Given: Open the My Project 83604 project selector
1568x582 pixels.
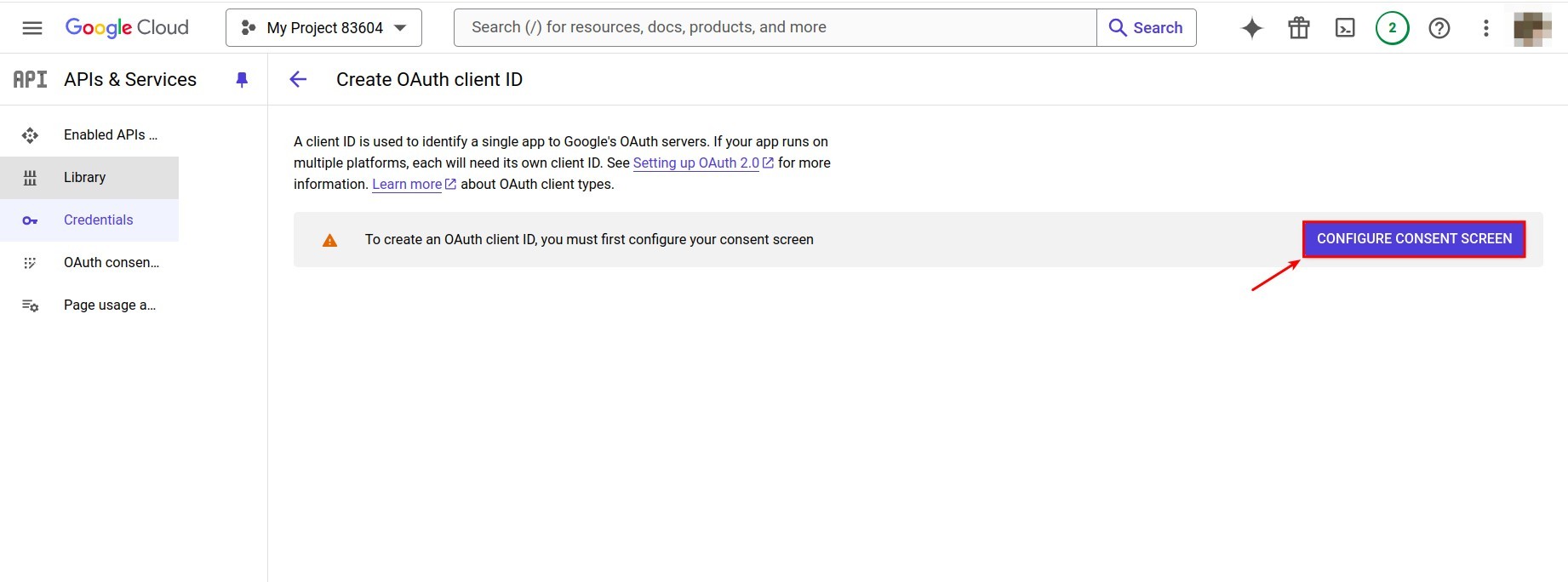Looking at the screenshot, I should click(323, 28).
